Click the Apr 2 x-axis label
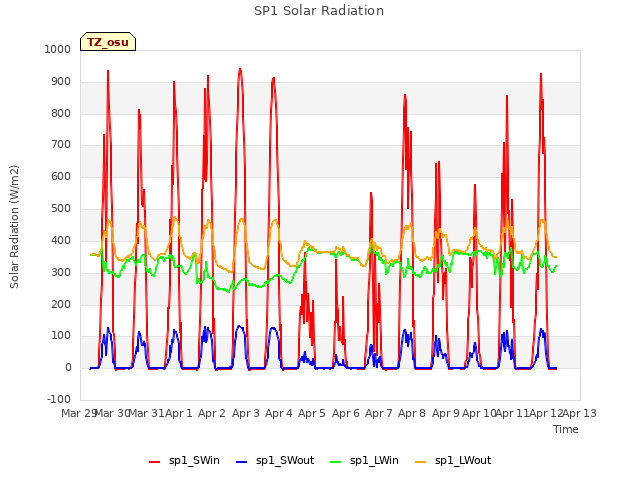 [212, 413]
